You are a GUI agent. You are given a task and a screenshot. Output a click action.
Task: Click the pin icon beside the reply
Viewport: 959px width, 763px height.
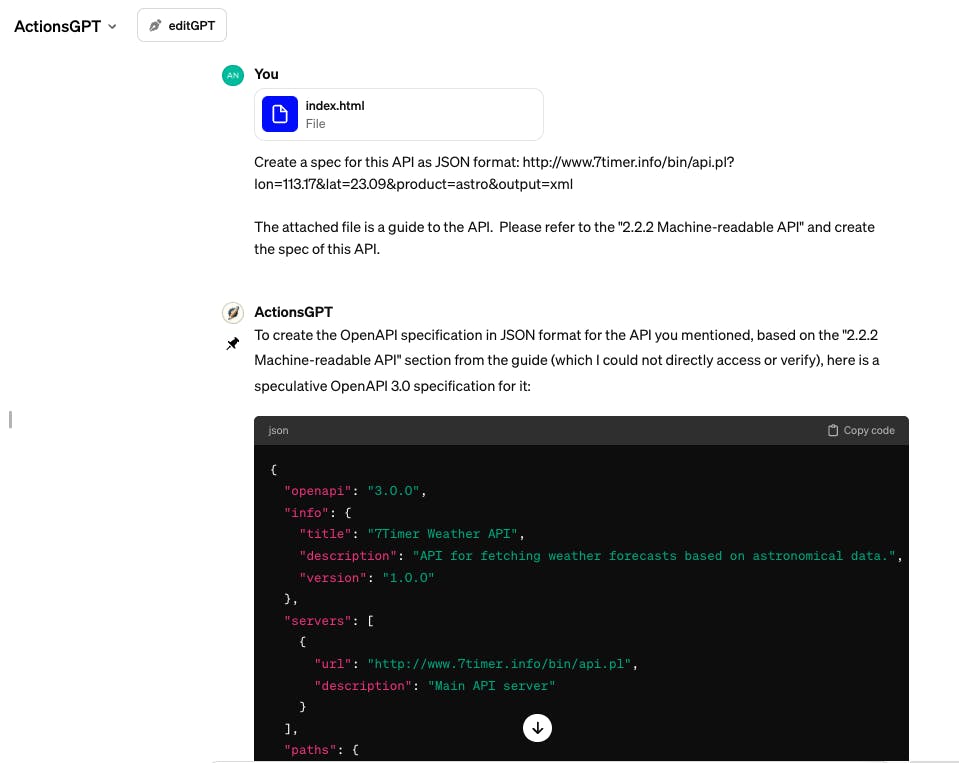tap(232, 344)
